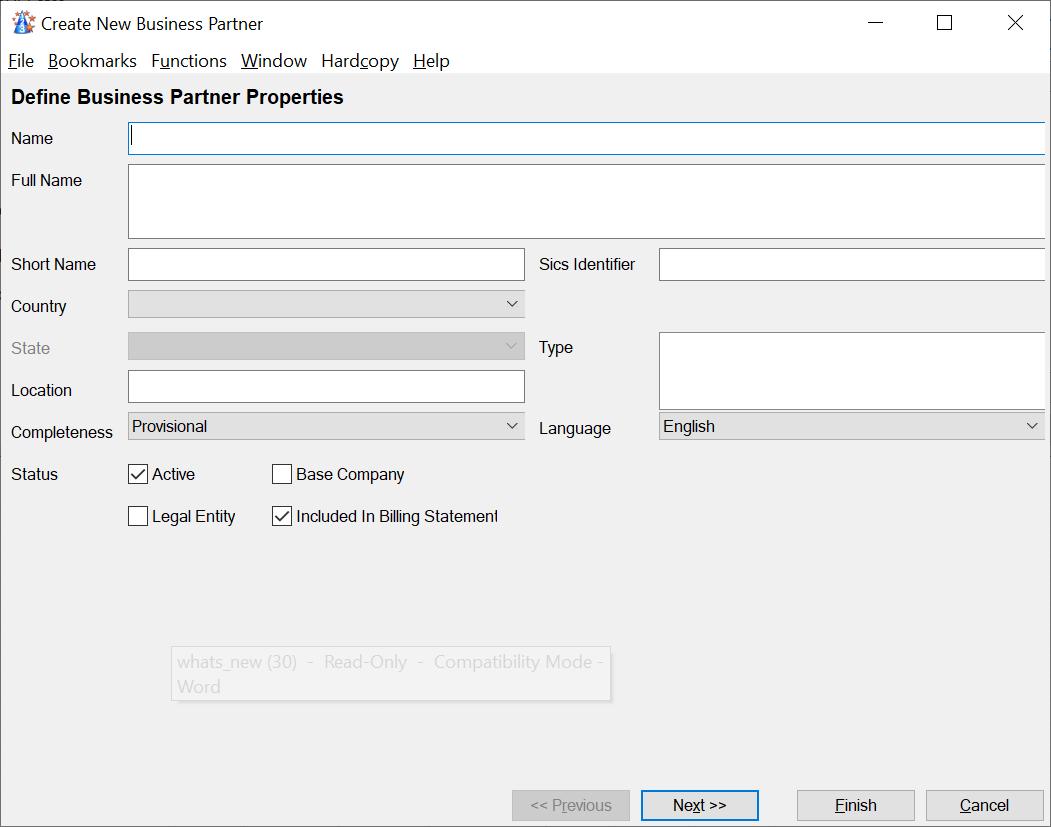Expand the Language dropdown set to English
The image size is (1051, 827).
pos(851,426)
